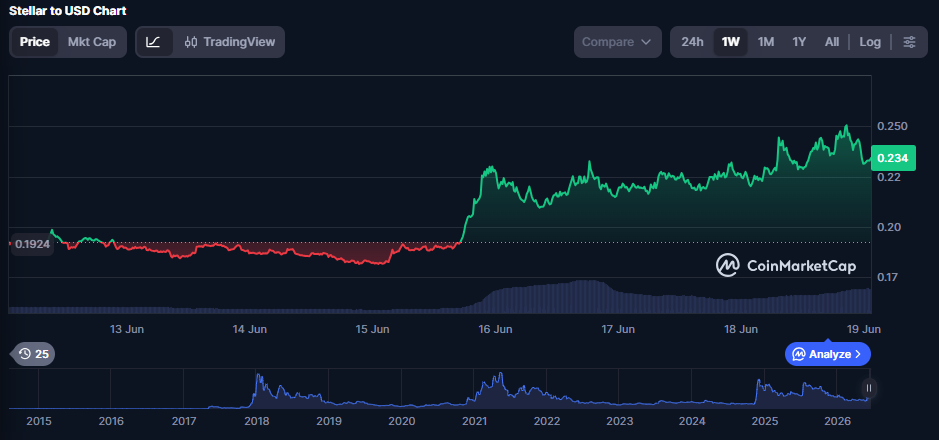Select the All time range
The width and height of the screenshot is (939, 440).
pos(832,42)
